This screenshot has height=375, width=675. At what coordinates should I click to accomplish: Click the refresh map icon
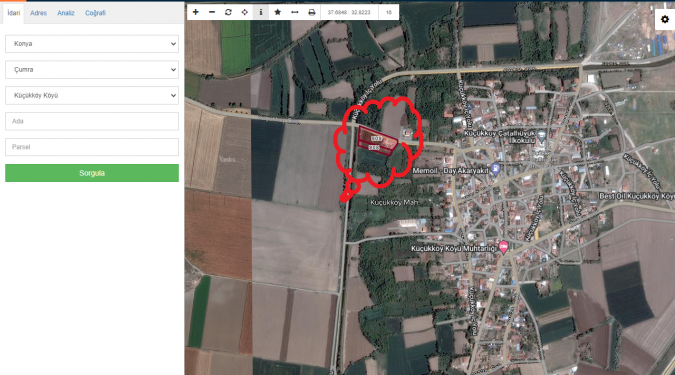coord(228,12)
